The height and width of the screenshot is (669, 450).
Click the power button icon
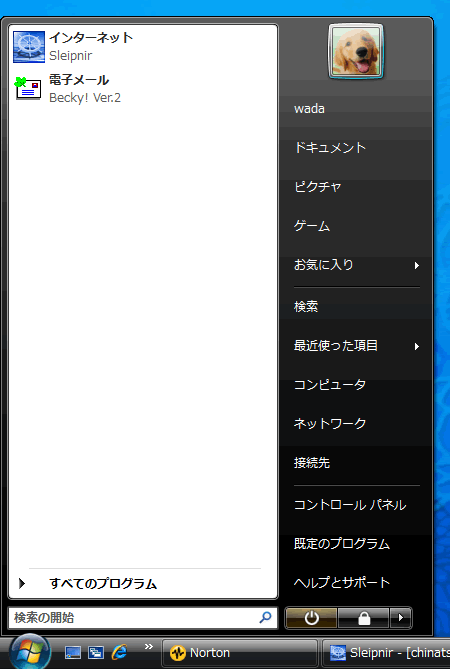tap(311, 618)
